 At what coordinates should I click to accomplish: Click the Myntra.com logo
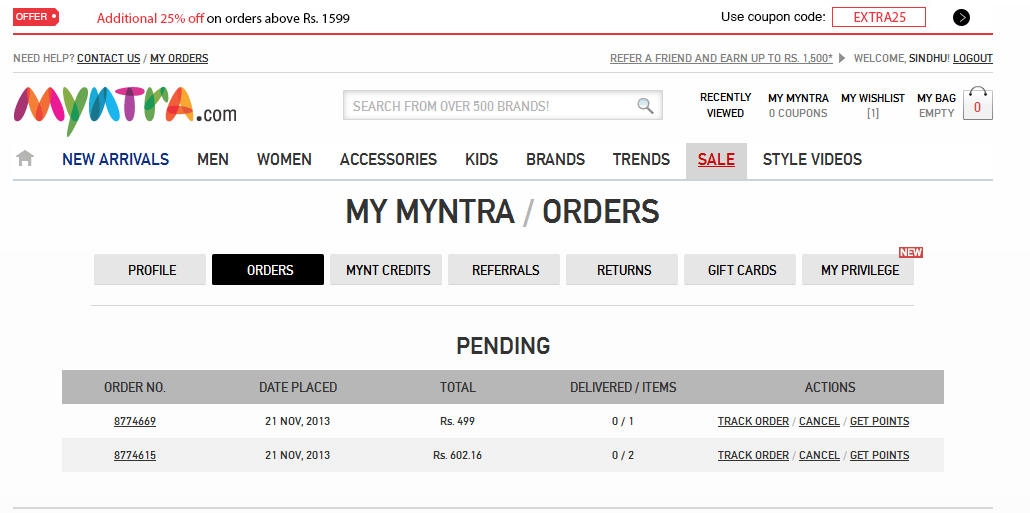click(125, 107)
